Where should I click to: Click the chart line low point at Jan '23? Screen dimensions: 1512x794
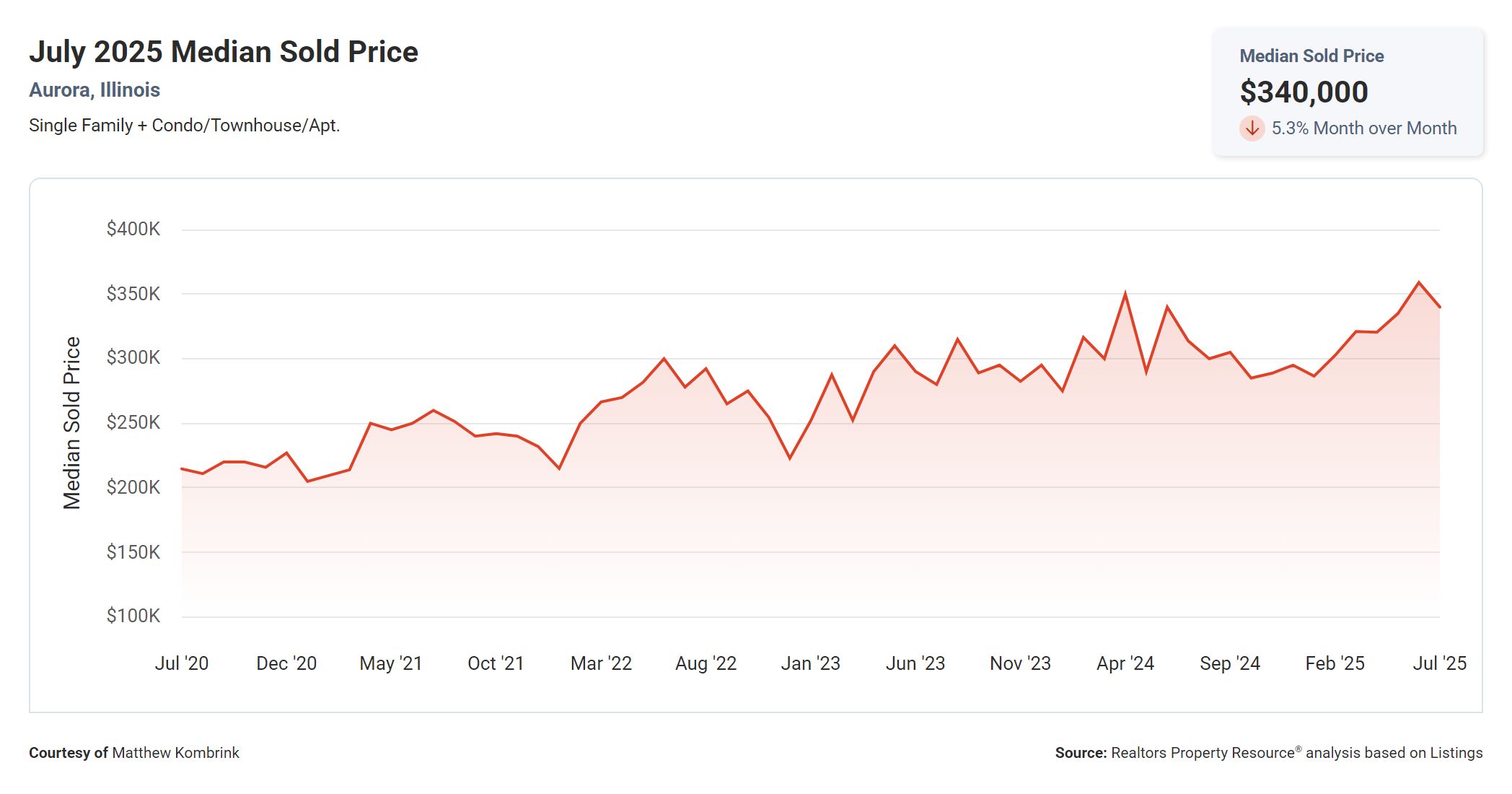point(790,458)
